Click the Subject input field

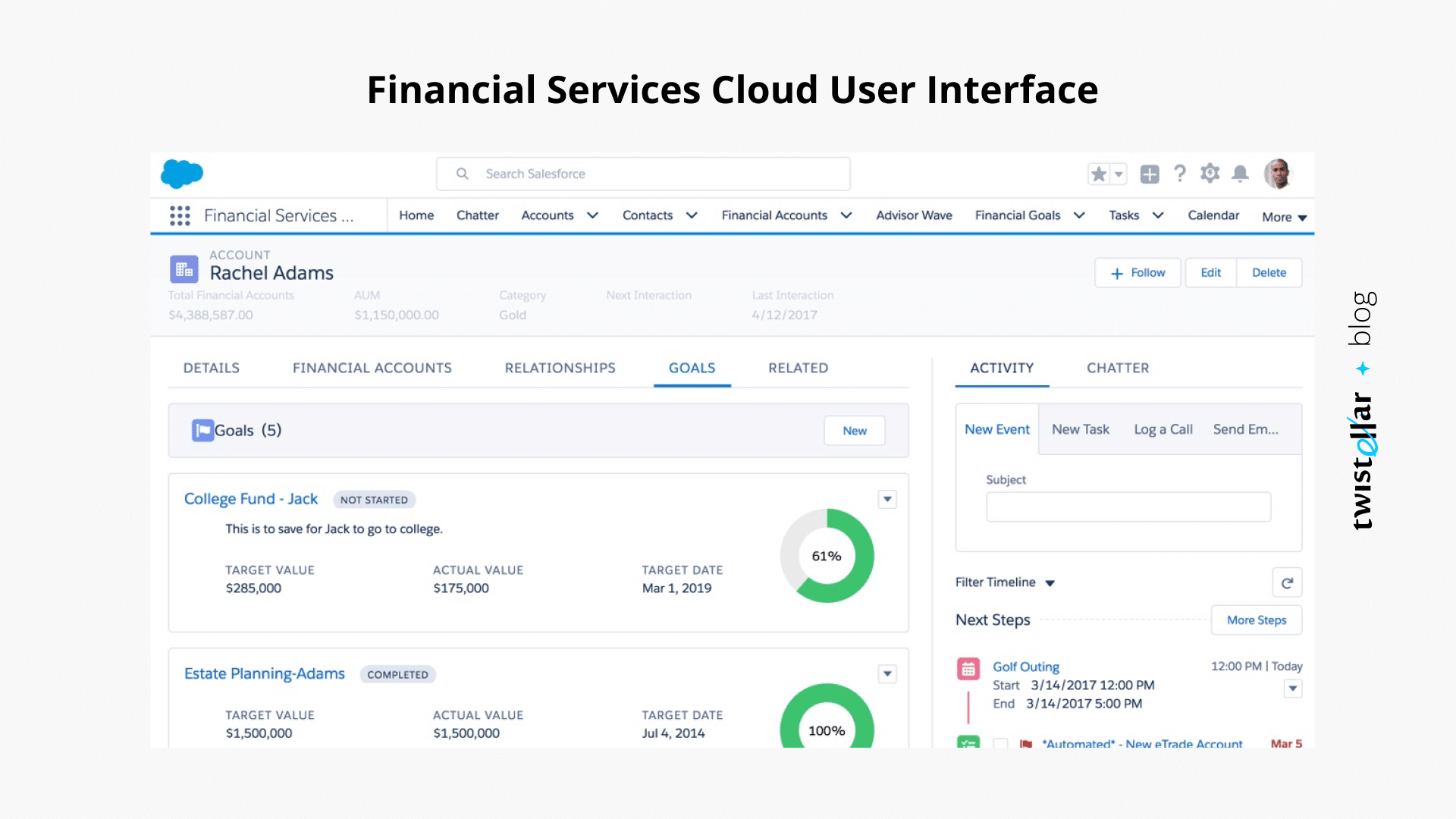pyautogui.click(x=1128, y=507)
